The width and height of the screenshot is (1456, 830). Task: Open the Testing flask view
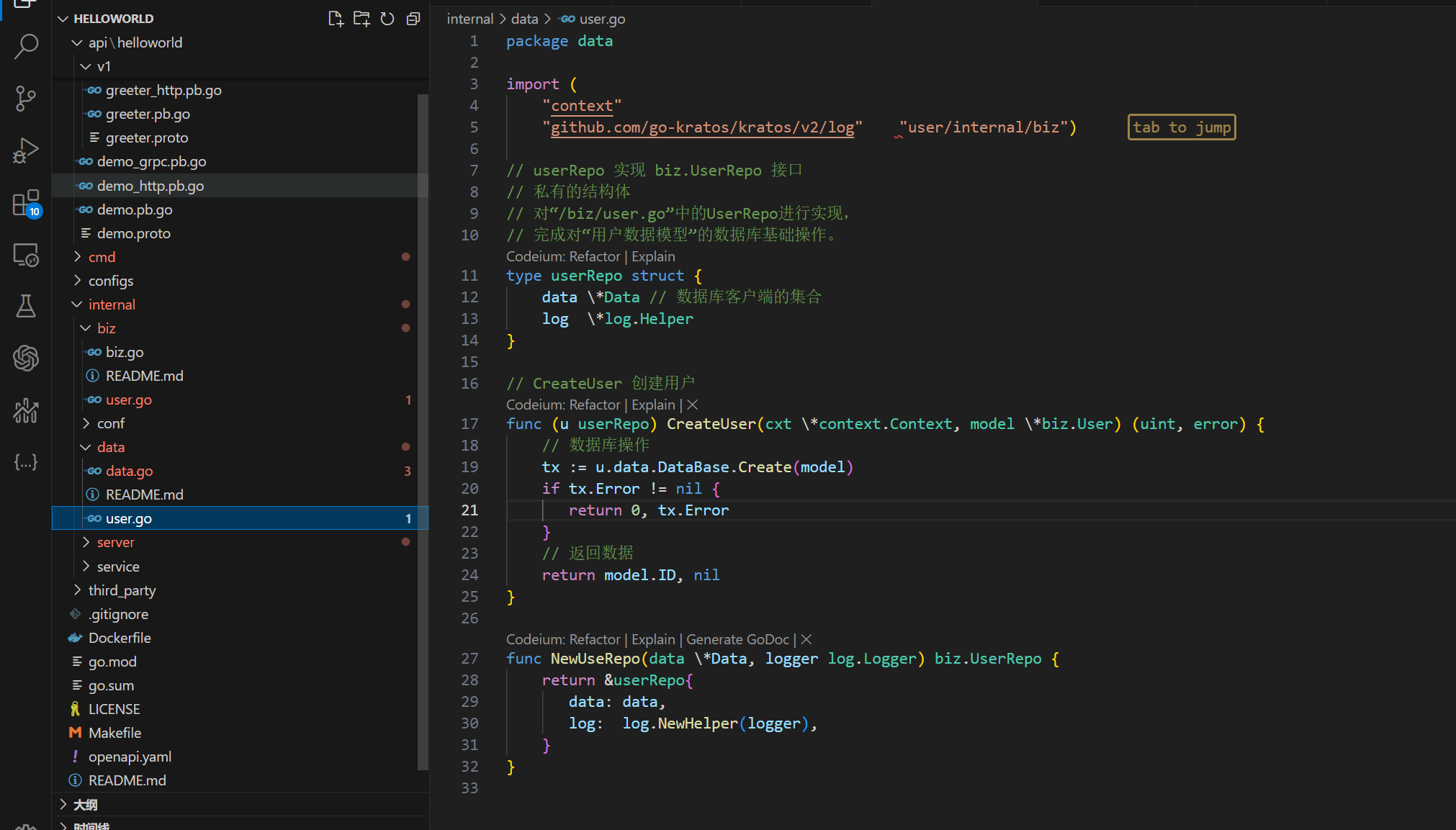[x=26, y=307]
